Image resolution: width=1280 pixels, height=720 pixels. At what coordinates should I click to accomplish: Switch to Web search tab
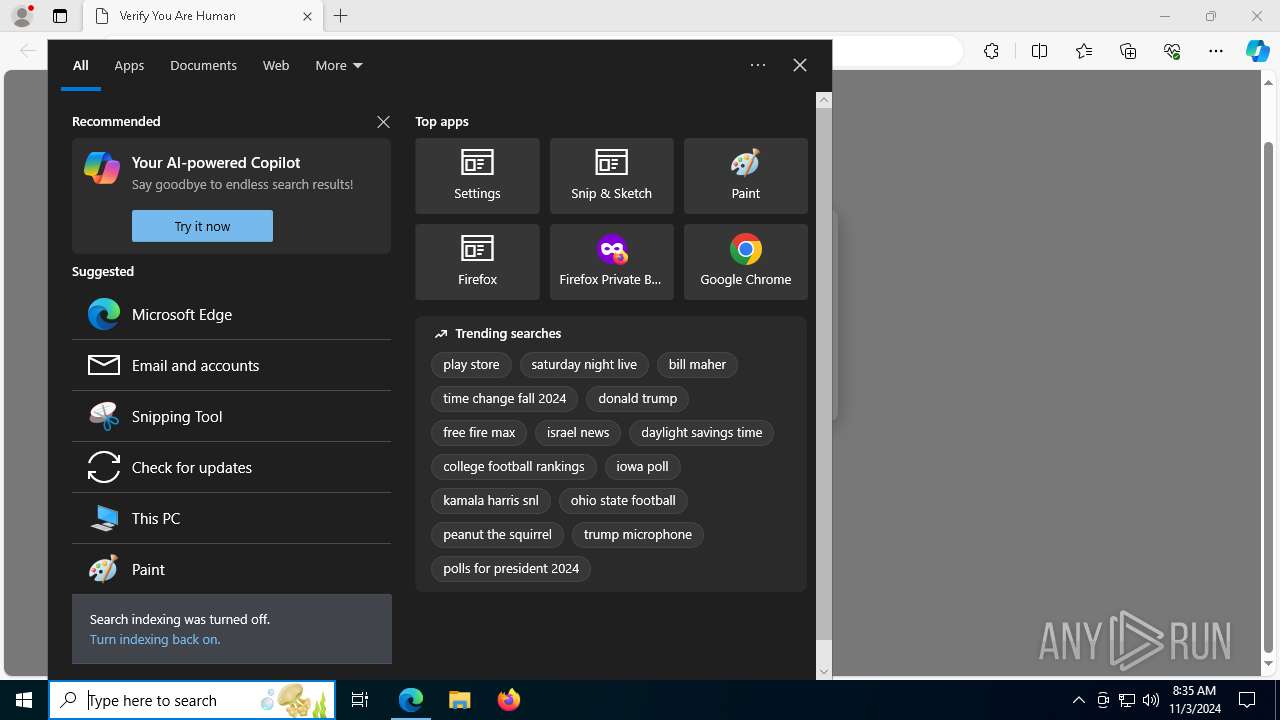276,65
